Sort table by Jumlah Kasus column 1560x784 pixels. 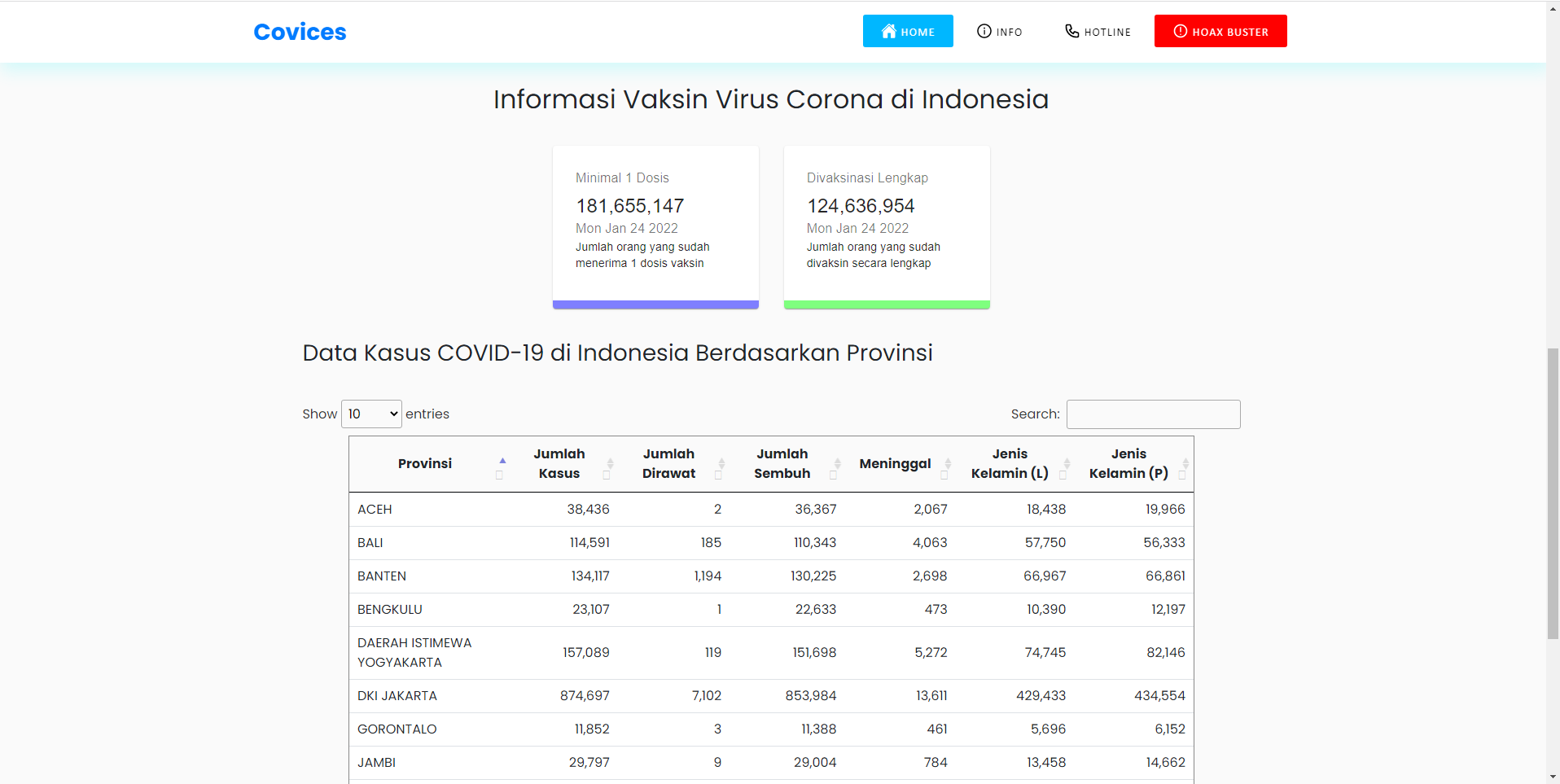point(565,464)
